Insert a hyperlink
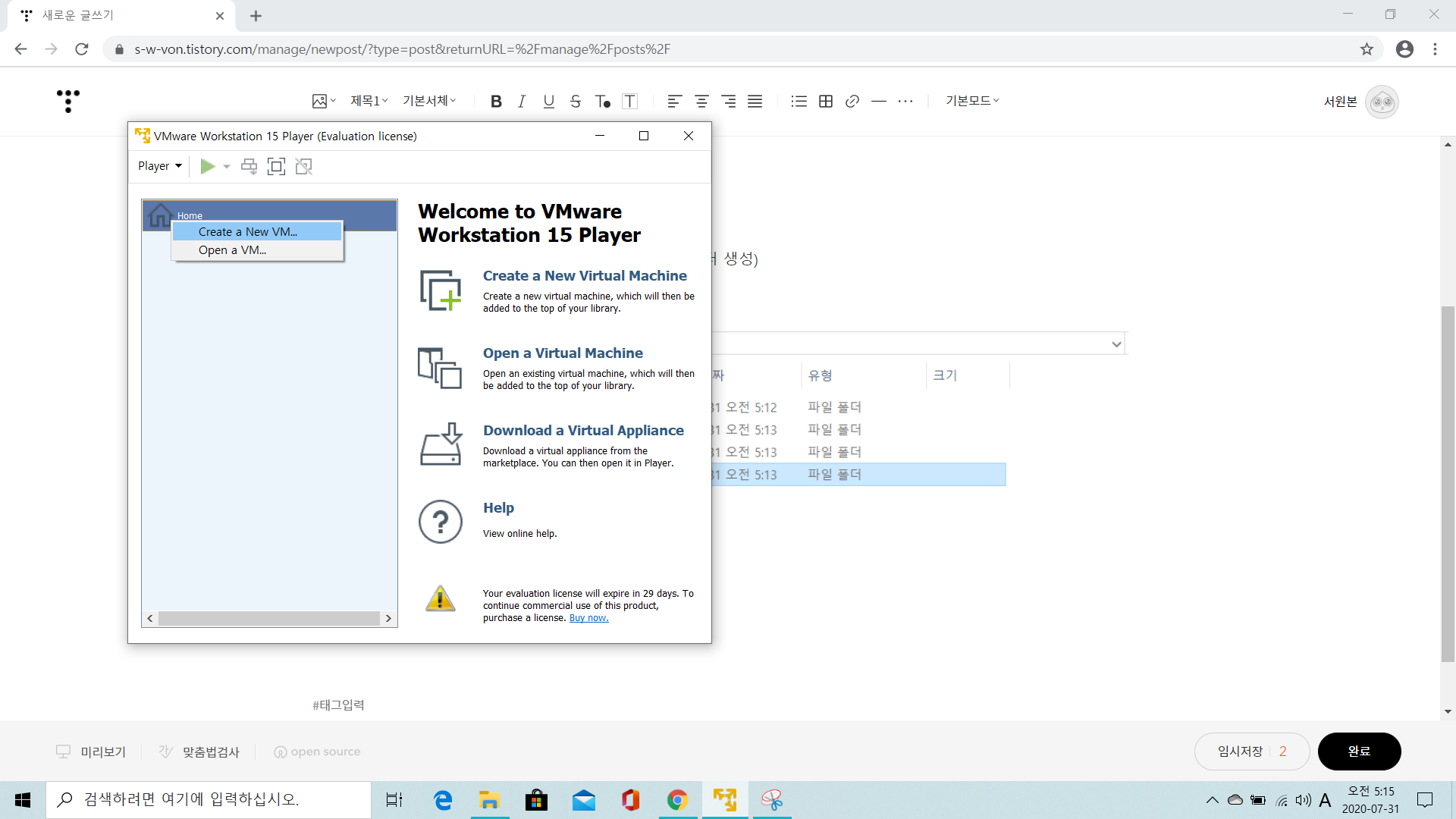1456x819 pixels. [852, 102]
